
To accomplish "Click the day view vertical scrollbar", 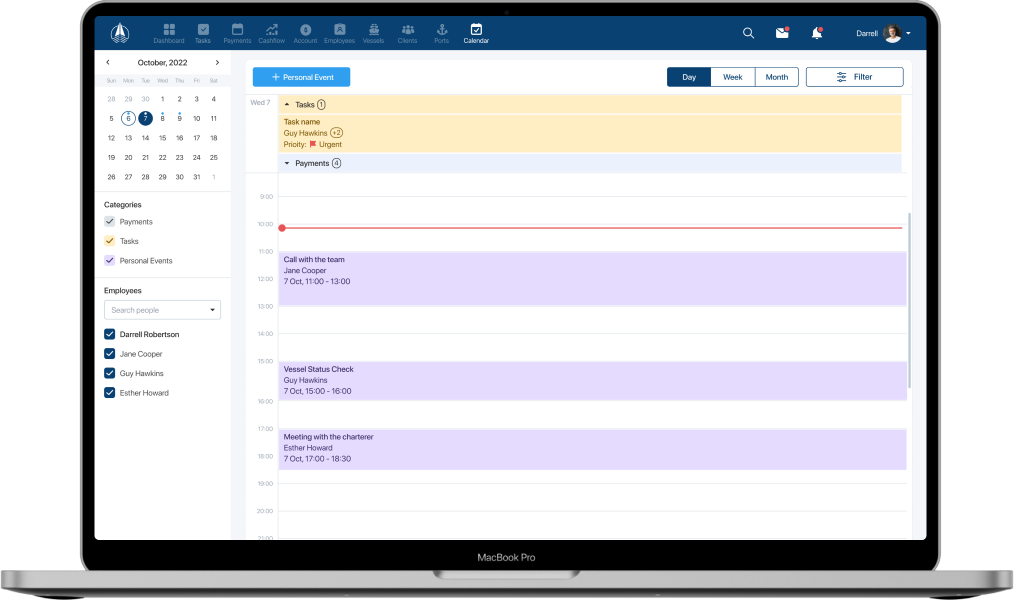I will 909,300.
